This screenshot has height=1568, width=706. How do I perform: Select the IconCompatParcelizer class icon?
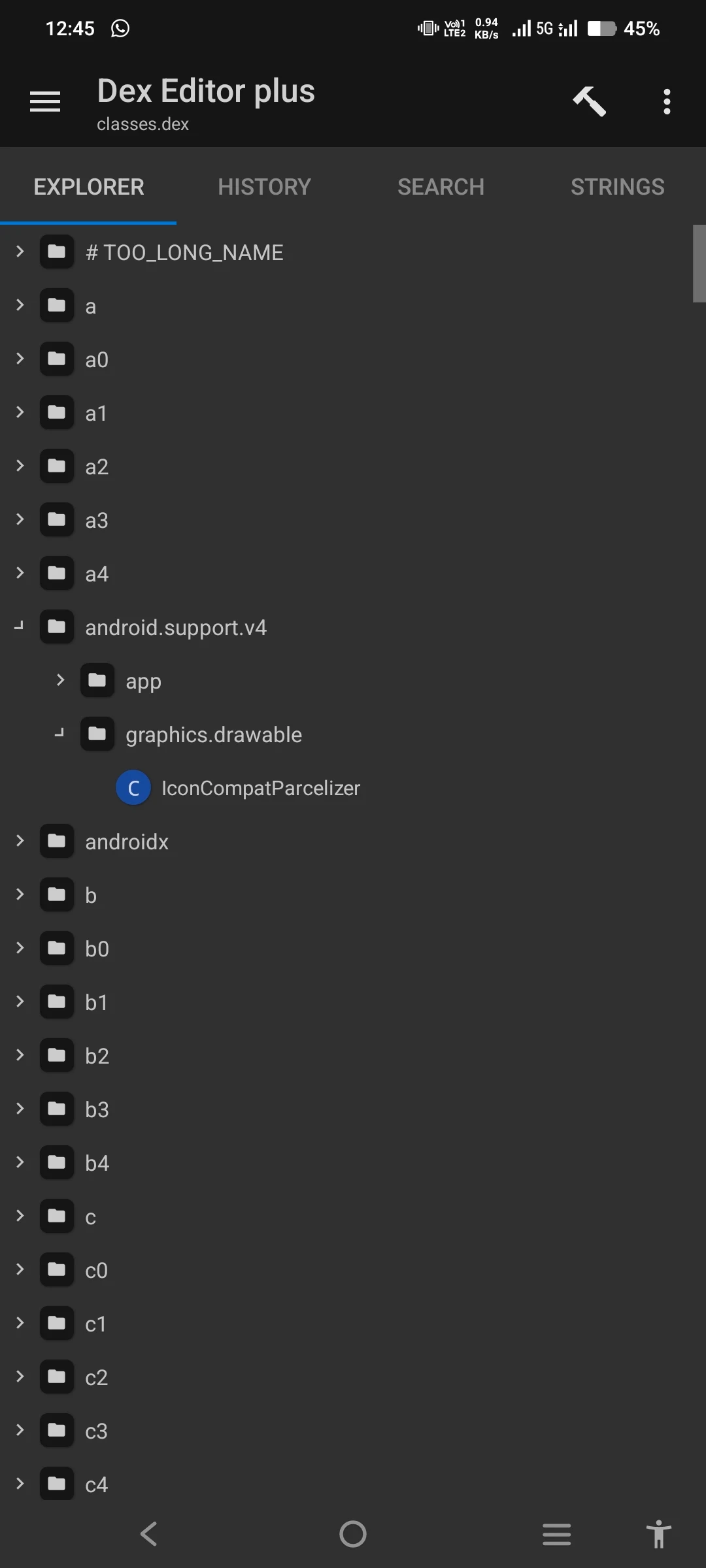click(x=133, y=787)
